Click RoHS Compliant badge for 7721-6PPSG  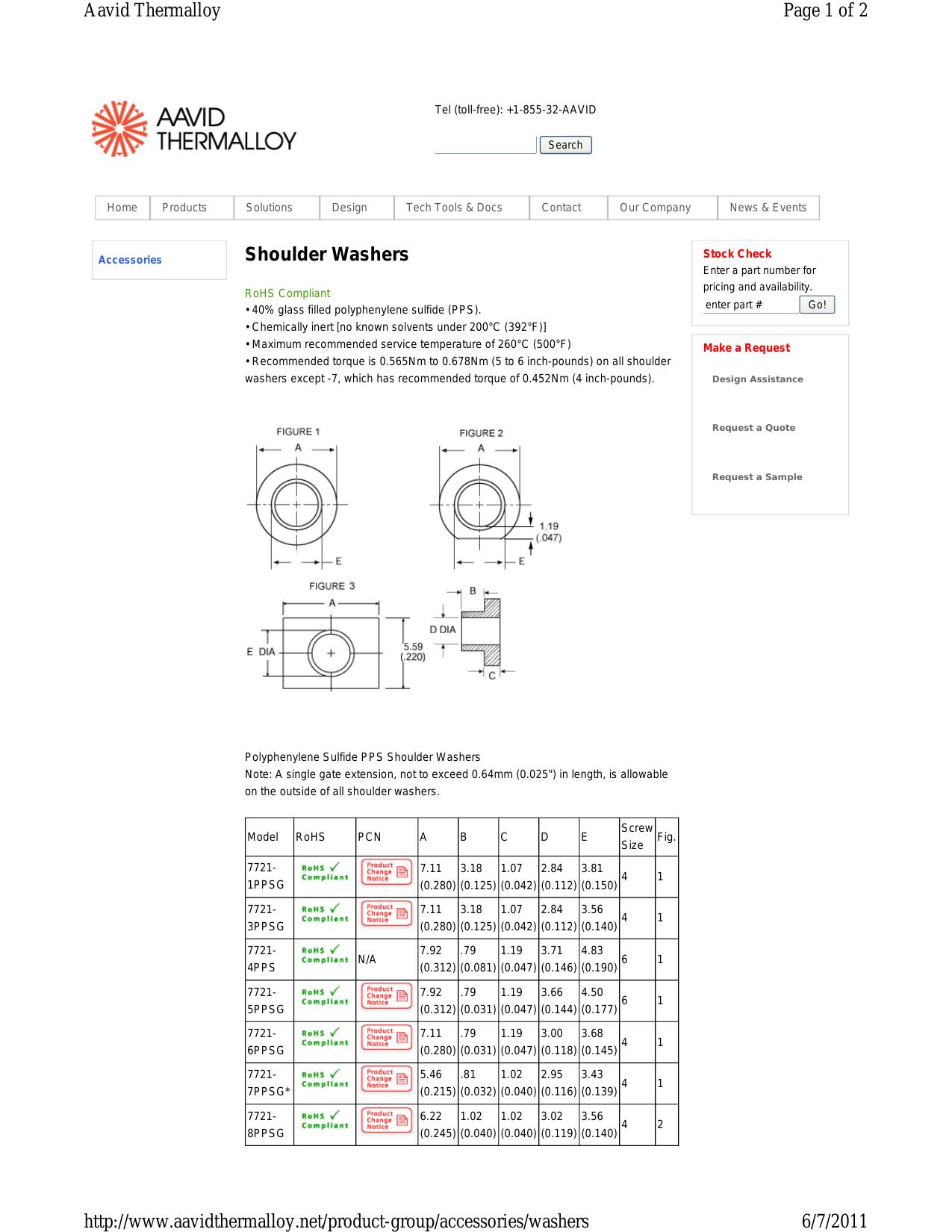(x=325, y=1037)
